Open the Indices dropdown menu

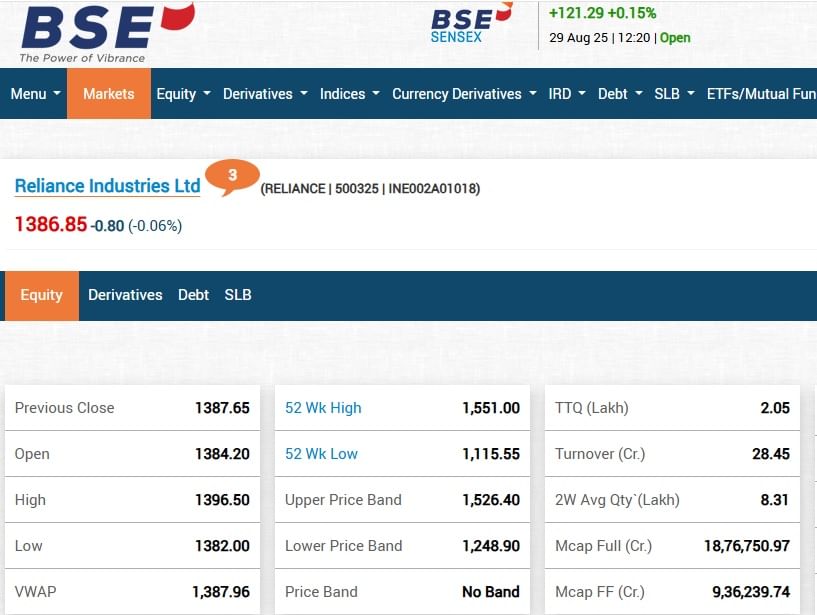coord(349,94)
